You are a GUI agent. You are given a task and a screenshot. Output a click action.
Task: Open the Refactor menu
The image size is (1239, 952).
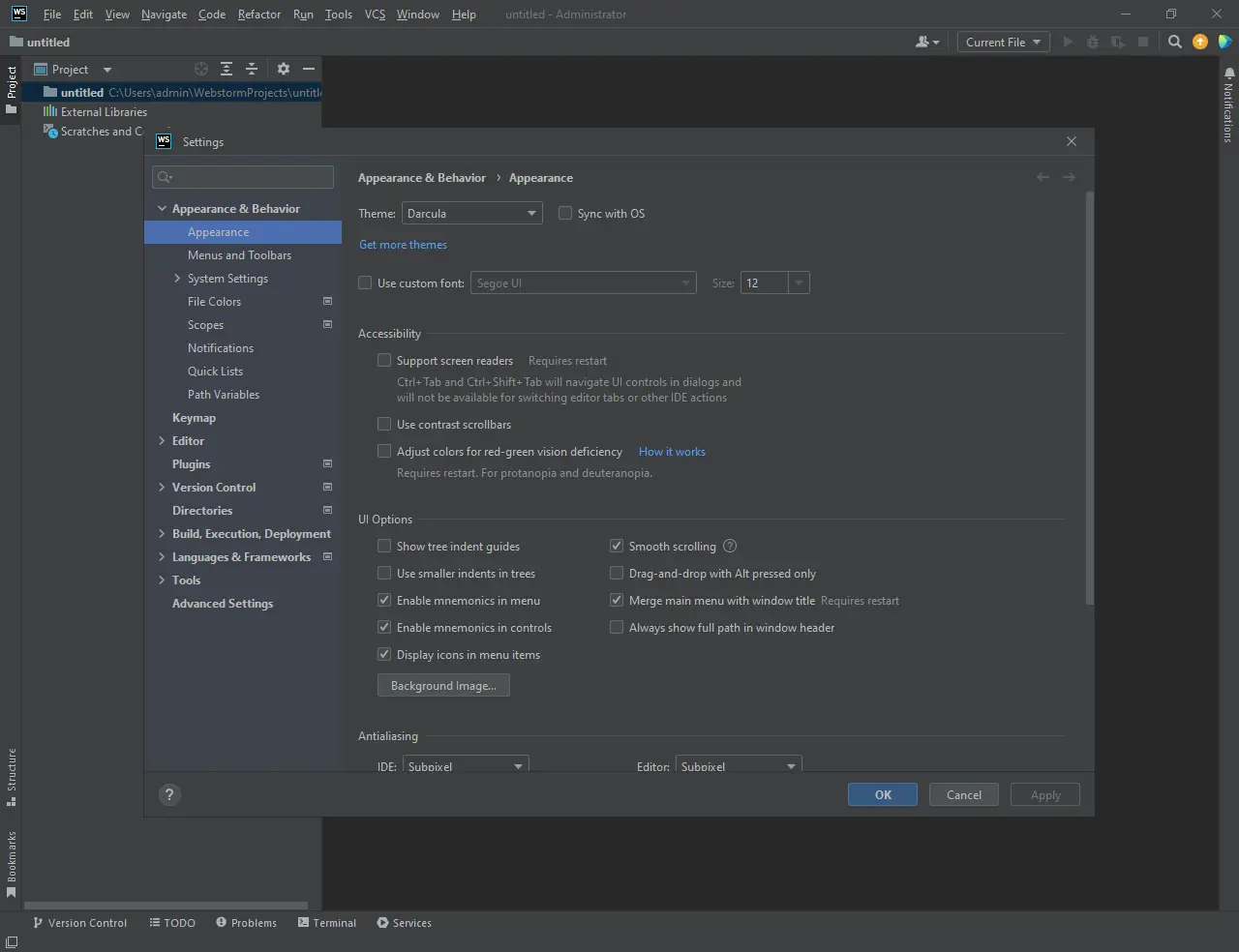(258, 15)
